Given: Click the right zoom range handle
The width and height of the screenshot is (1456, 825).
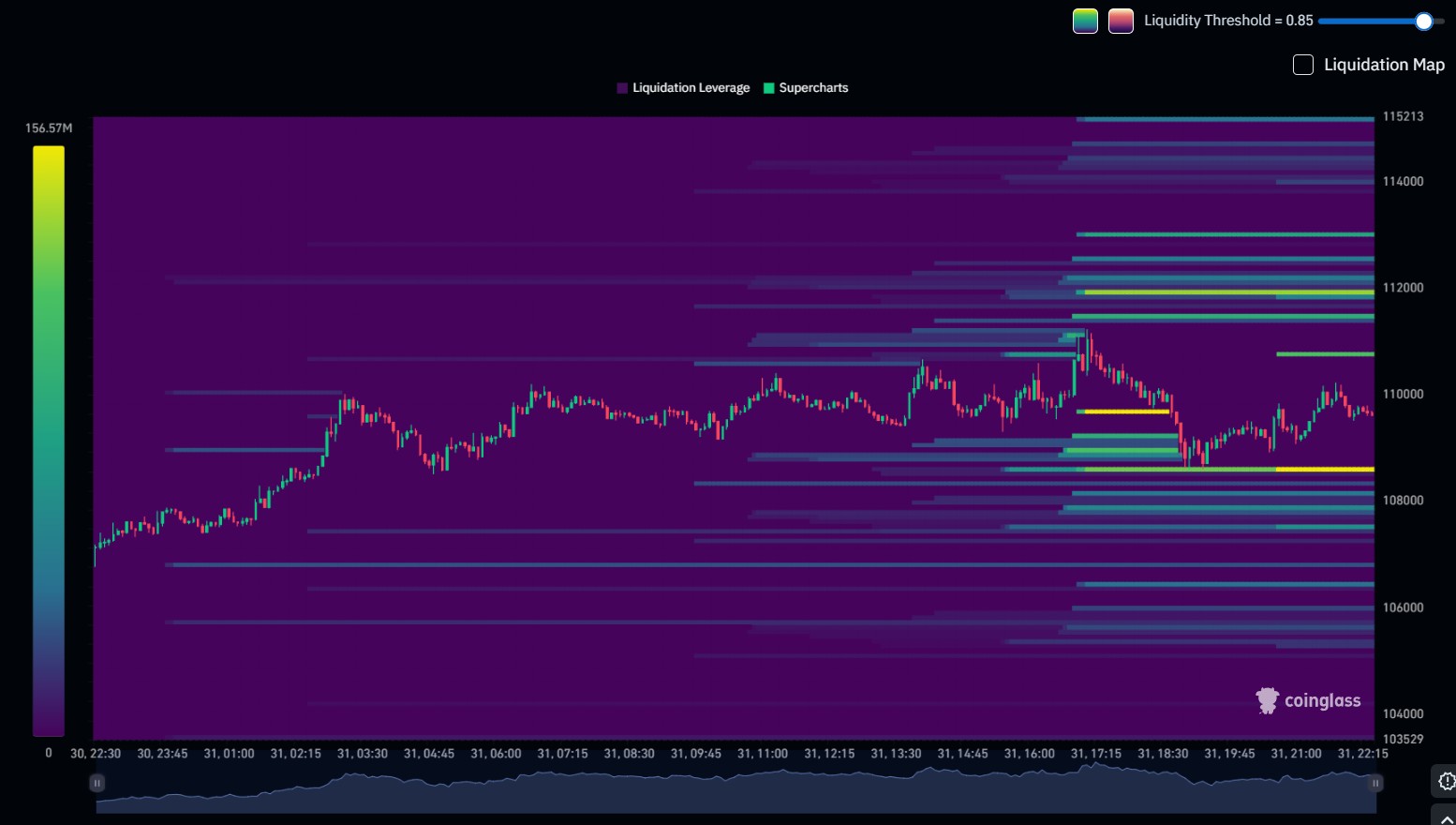Looking at the screenshot, I should pos(1375,783).
